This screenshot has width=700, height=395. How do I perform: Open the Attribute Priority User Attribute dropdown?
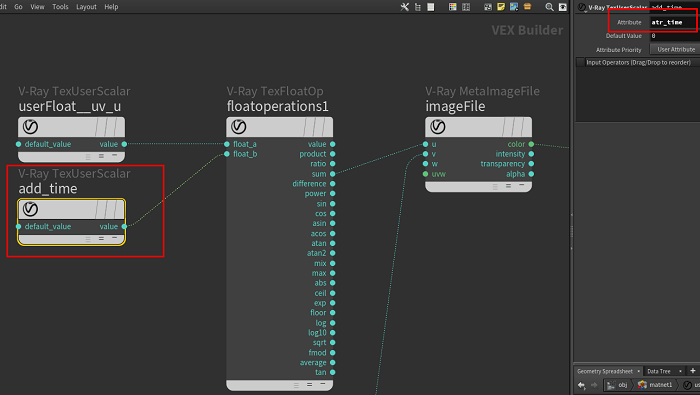[x=676, y=50]
